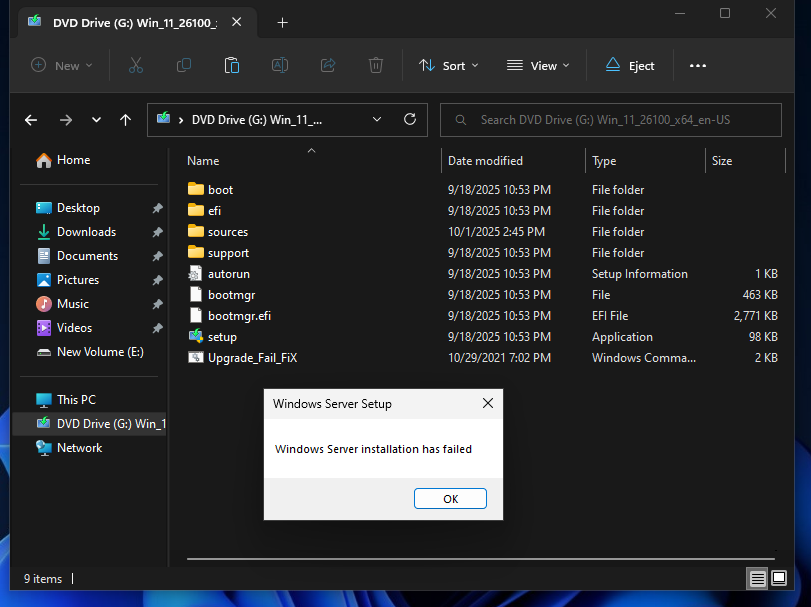The height and width of the screenshot is (607, 811).
Task: Expand the recent locations chevron
Action: pyautogui.click(x=96, y=120)
